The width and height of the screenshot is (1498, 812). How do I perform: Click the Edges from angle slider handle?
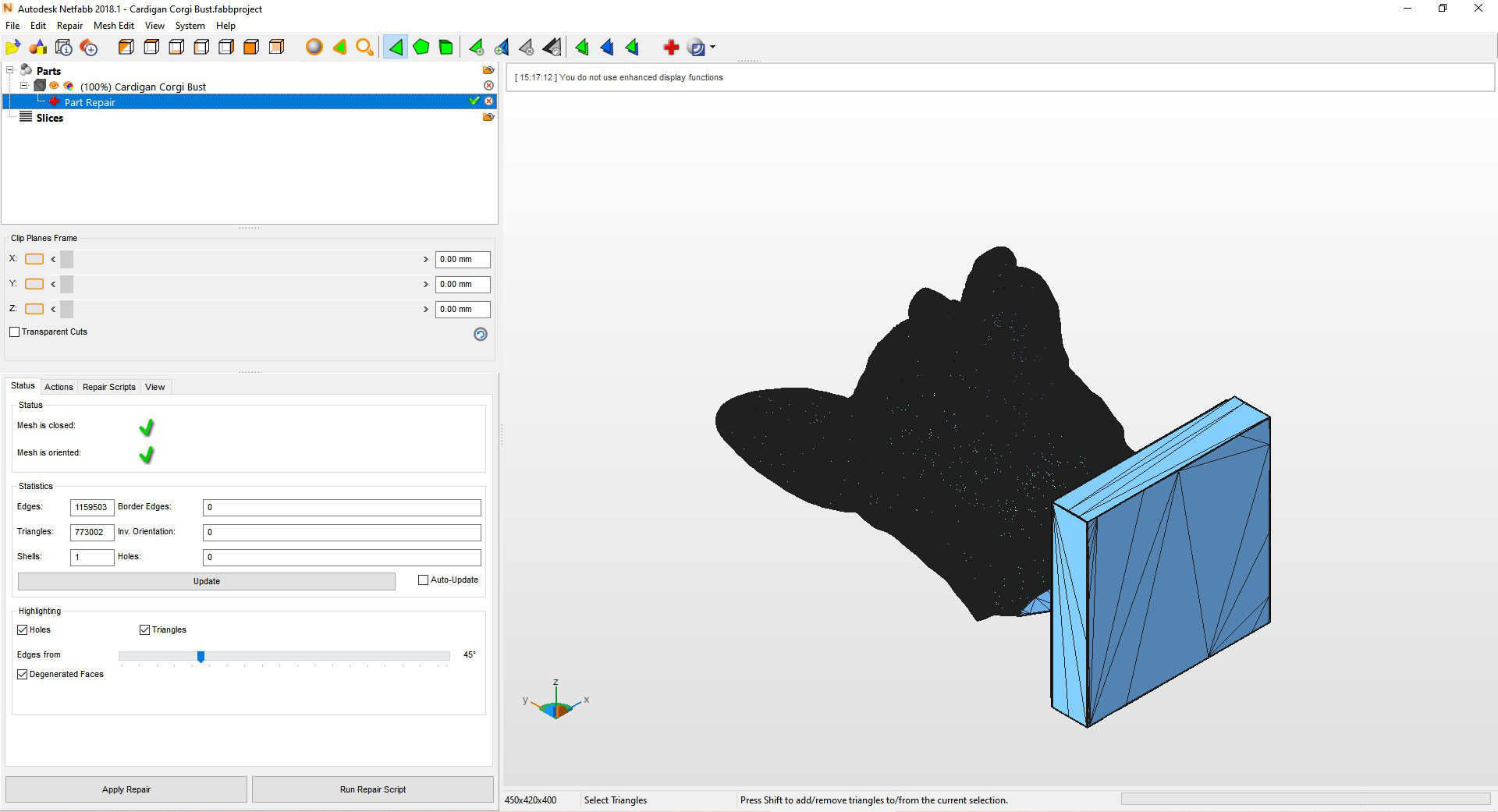201,657
